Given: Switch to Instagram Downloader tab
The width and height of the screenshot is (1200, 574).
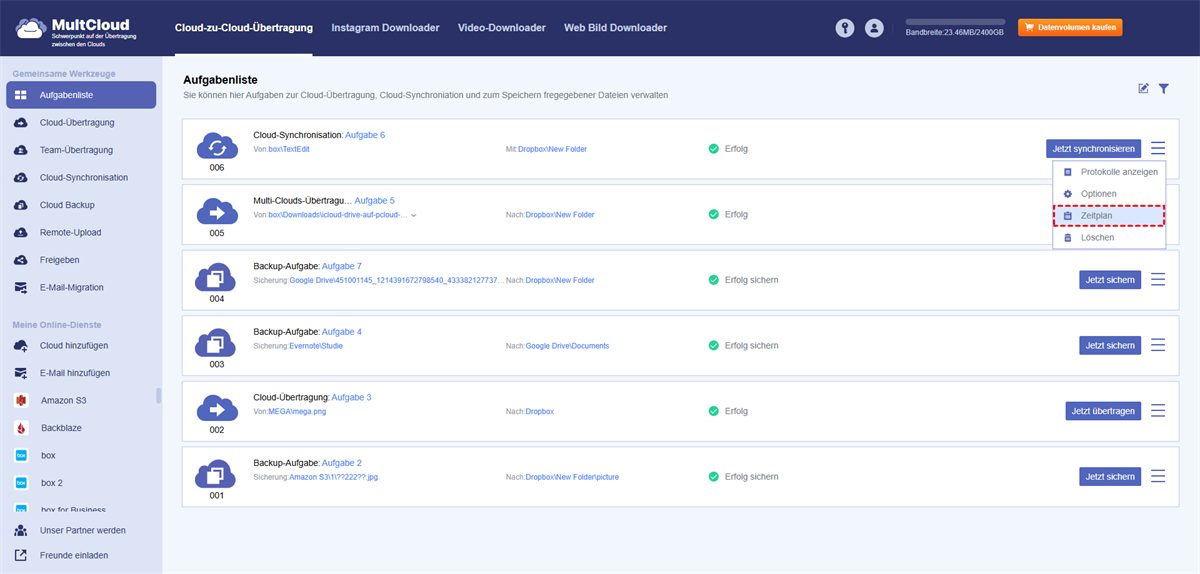Looking at the screenshot, I should click(385, 28).
